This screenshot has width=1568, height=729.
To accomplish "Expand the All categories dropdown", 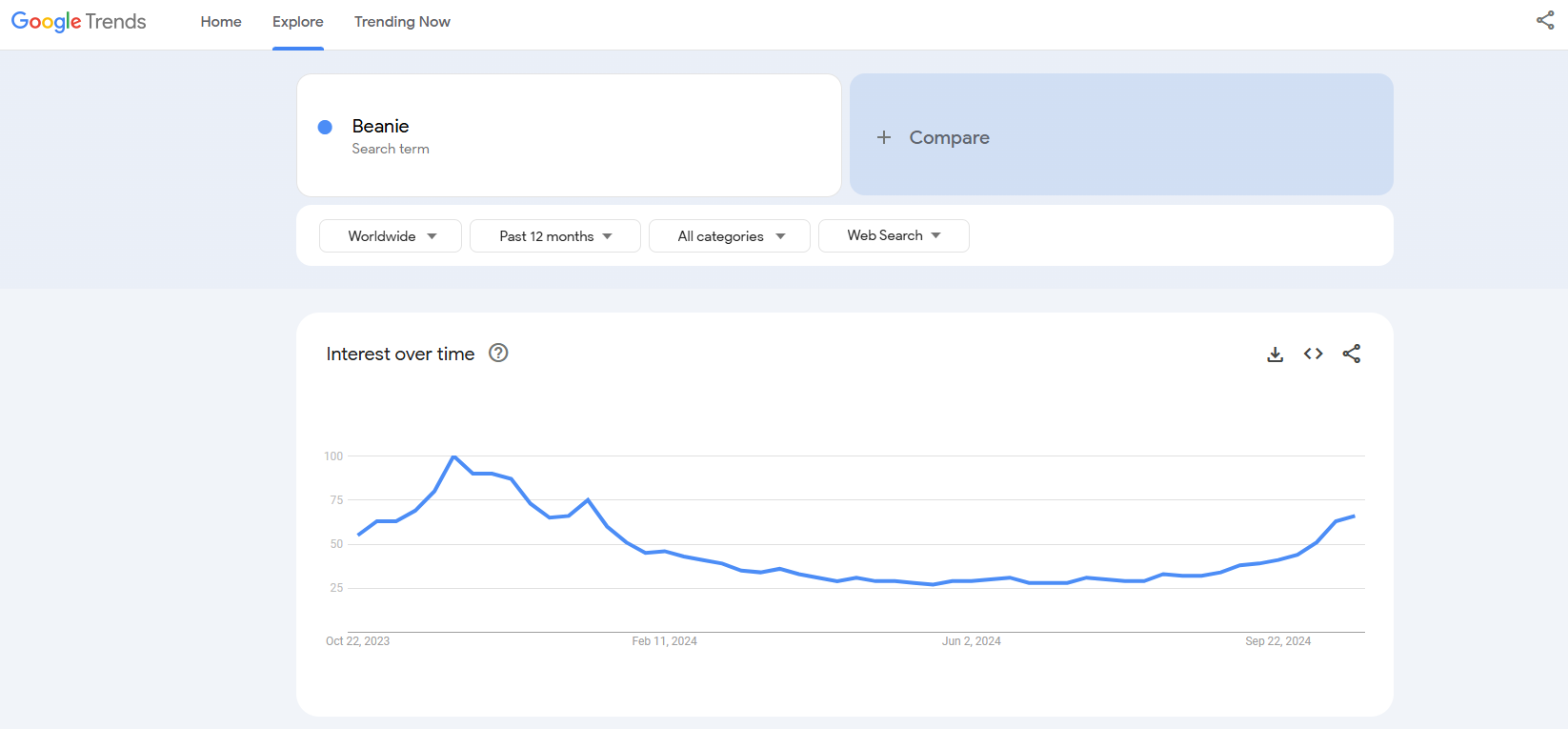I will pyautogui.click(x=730, y=236).
